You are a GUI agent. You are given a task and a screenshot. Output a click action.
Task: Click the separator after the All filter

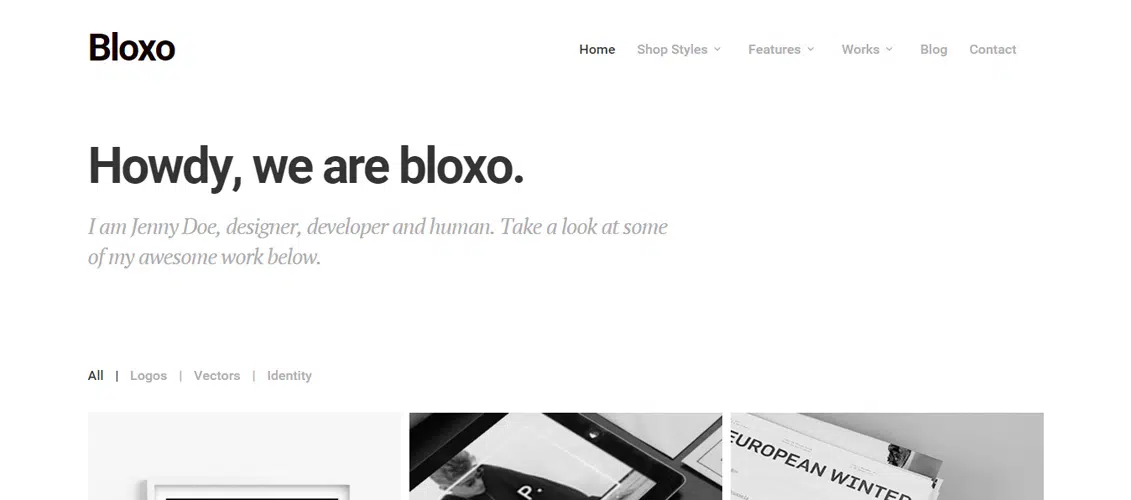(117, 375)
